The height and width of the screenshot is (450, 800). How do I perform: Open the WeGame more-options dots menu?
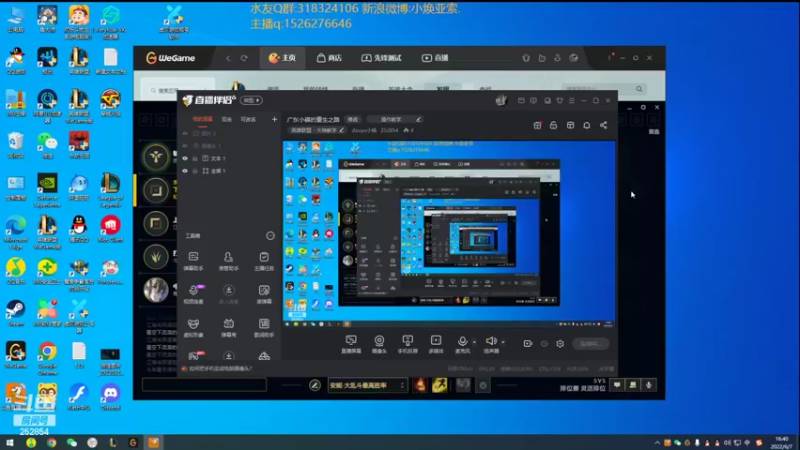(609, 58)
